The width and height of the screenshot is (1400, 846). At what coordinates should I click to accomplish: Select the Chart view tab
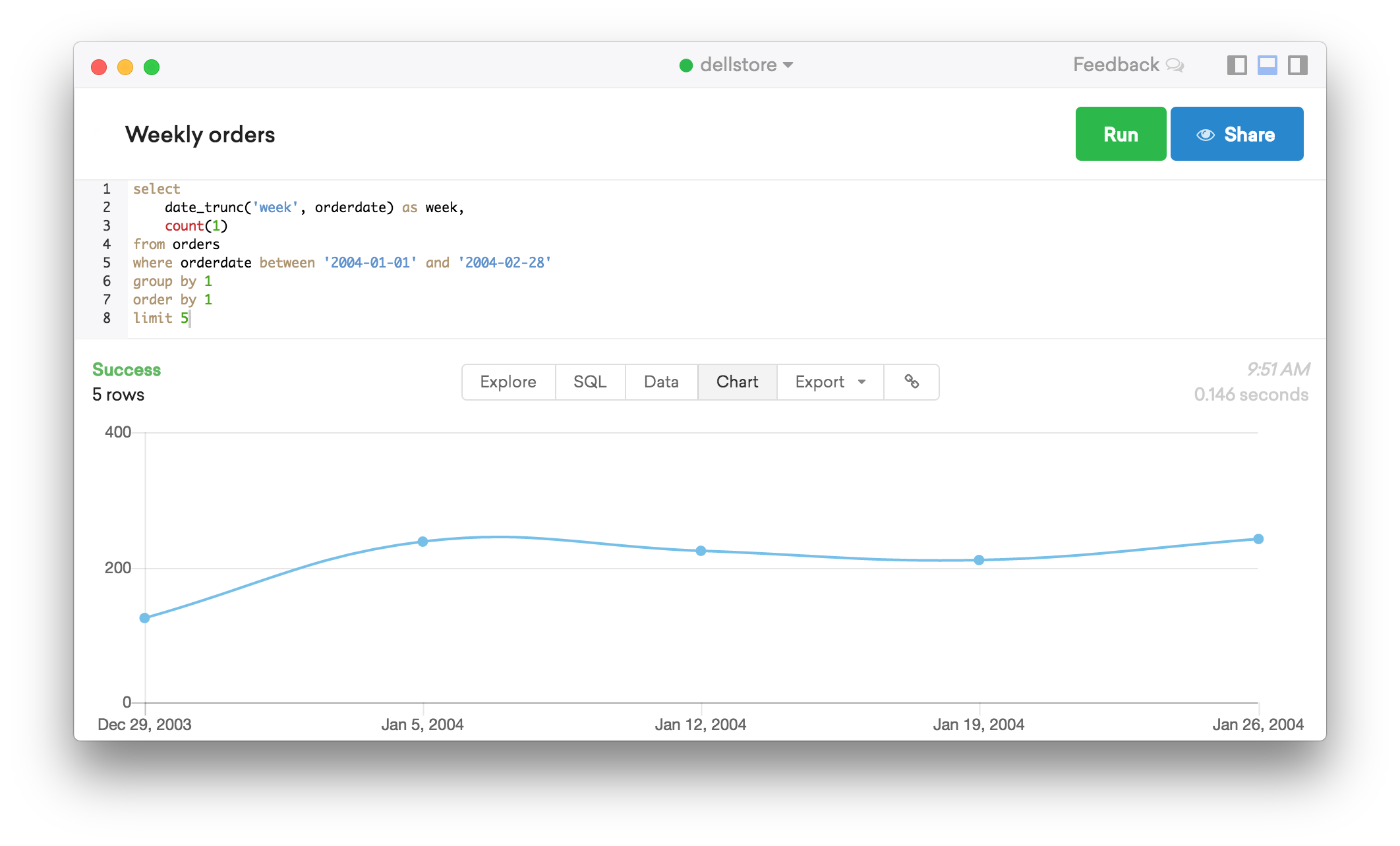(x=737, y=382)
